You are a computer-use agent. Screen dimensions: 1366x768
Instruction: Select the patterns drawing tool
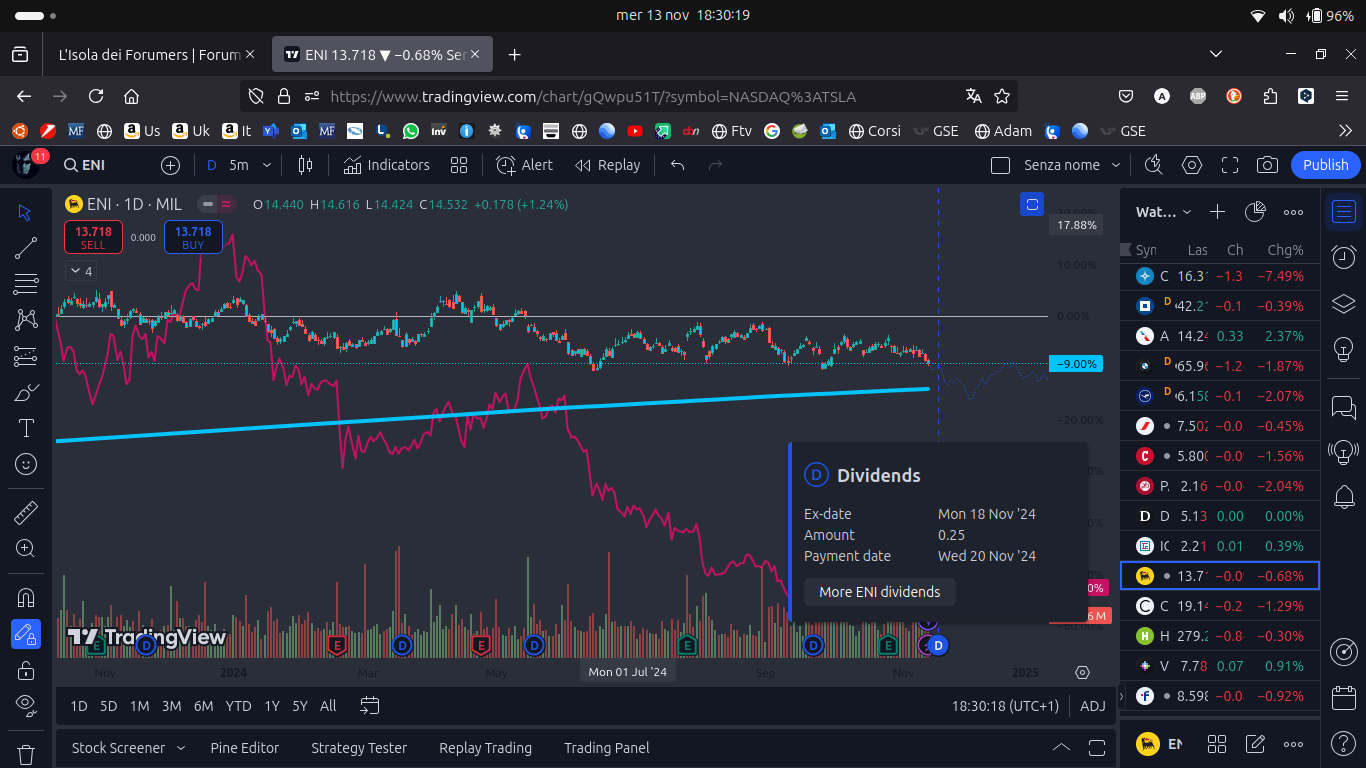click(x=26, y=320)
